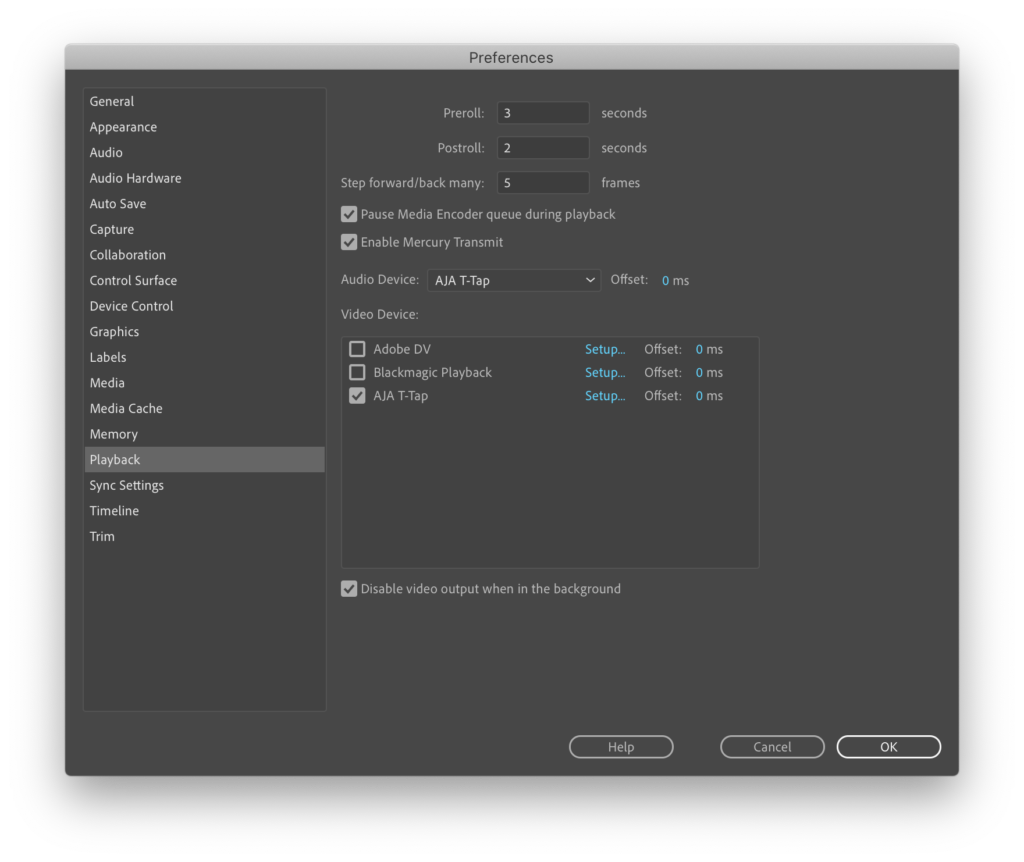Cancel the Preferences dialog
1024x862 pixels.
point(772,746)
